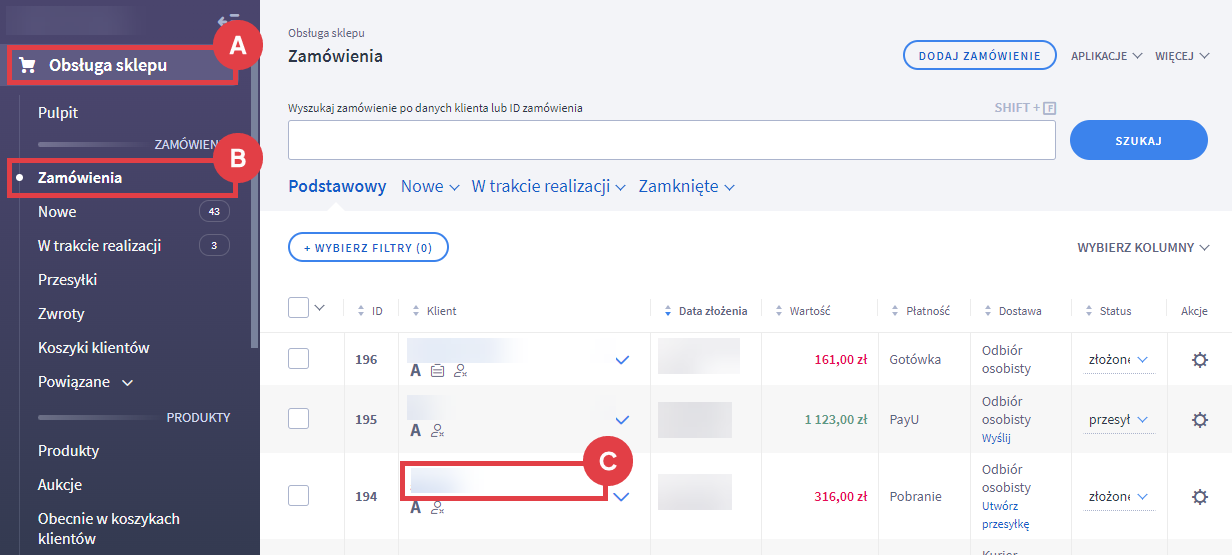Select the checkbox for order 196
The height and width of the screenshot is (555, 1232).
[298, 359]
